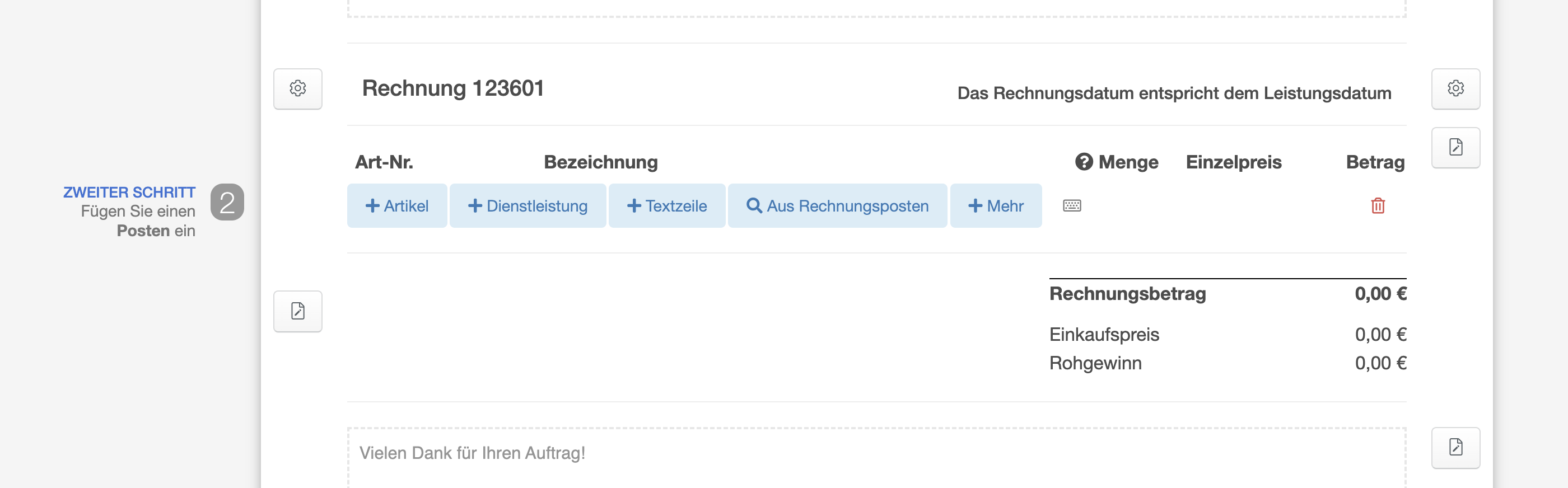
Task: Add a new Artikel line item
Action: coord(397,206)
